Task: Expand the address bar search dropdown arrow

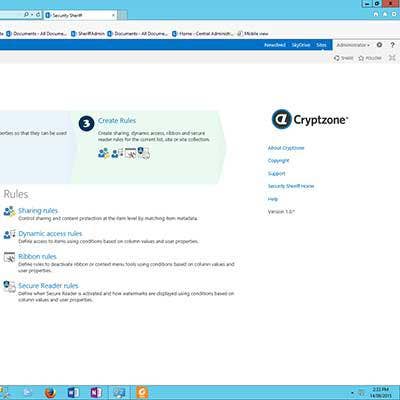Action: (x=32, y=15)
